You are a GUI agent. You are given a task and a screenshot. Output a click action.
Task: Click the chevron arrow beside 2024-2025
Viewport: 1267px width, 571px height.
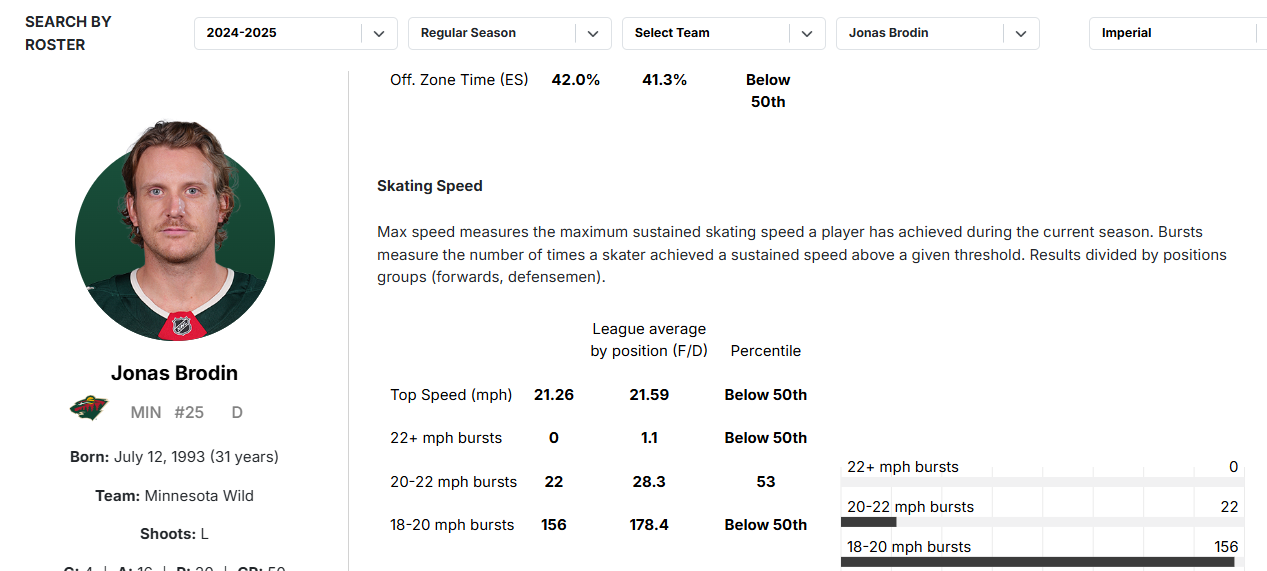pos(379,33)
